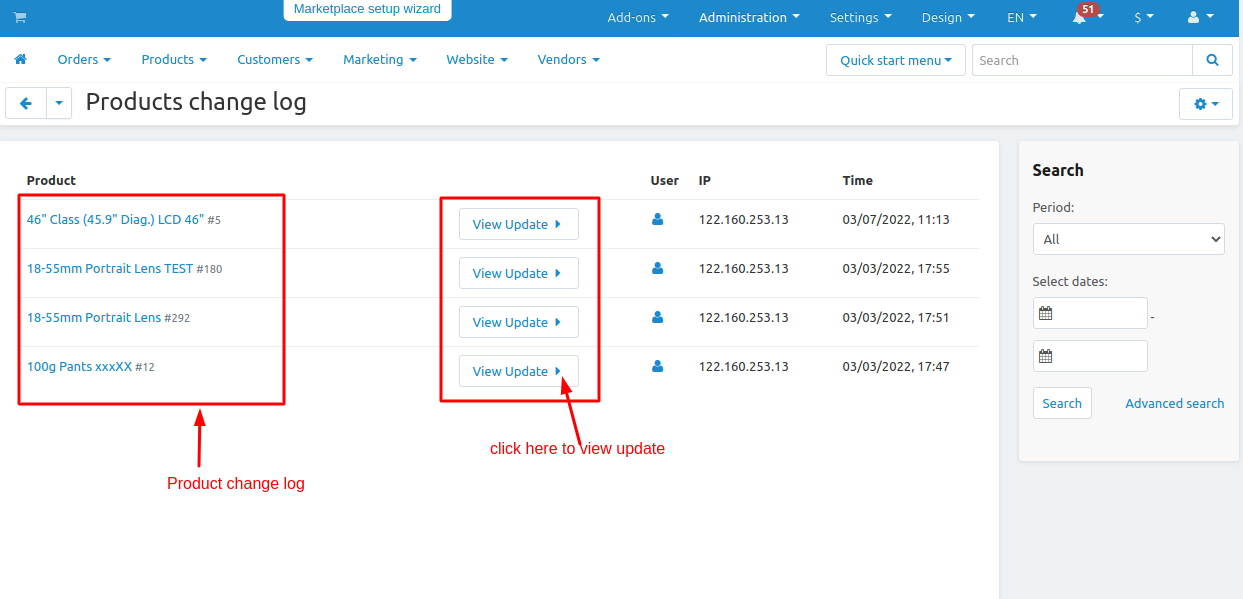Open the Advanced search link
Screen dimensions: 1243x599
pos(1174,403)
